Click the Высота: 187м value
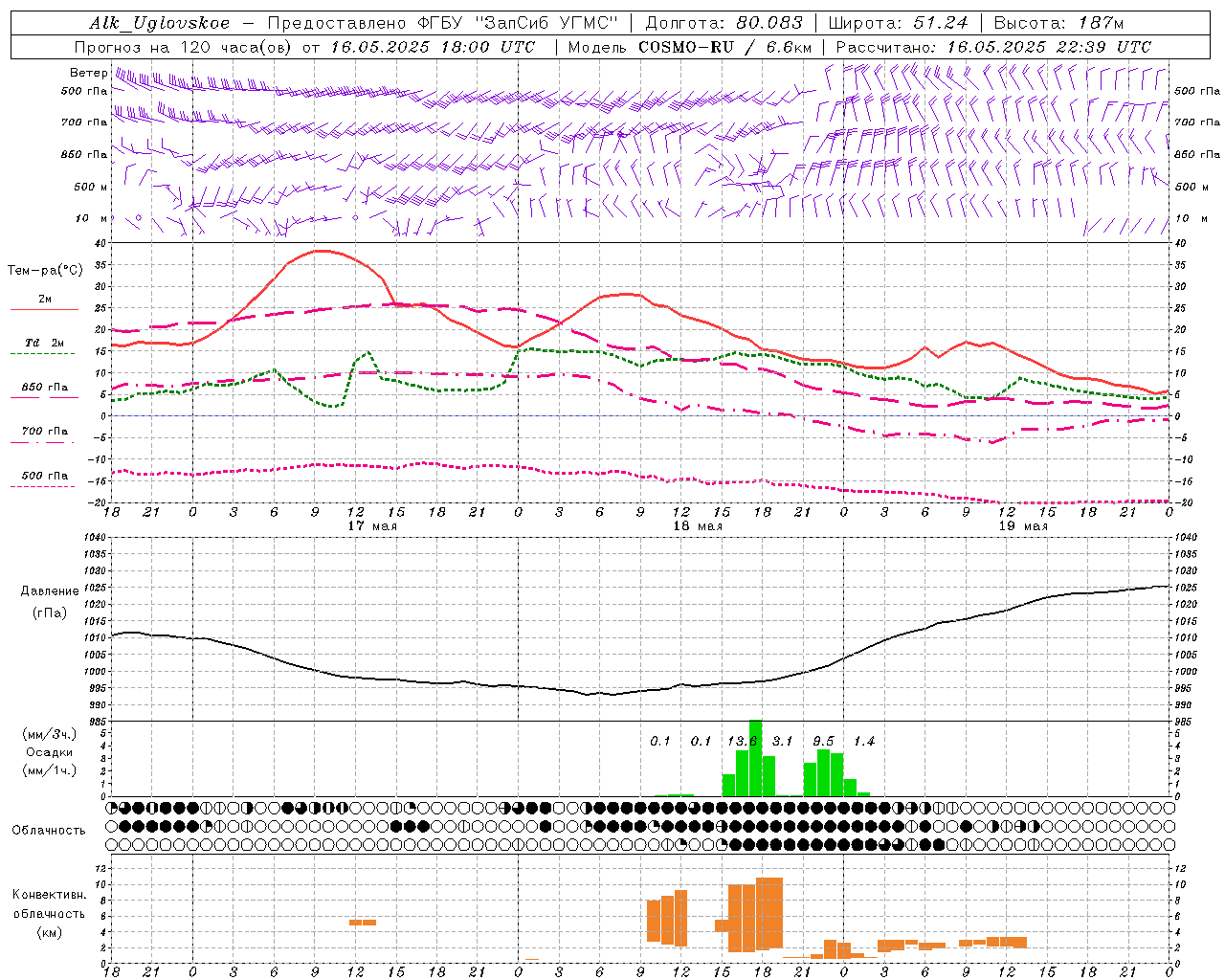1225x980 pixels. click(1058, 23)
